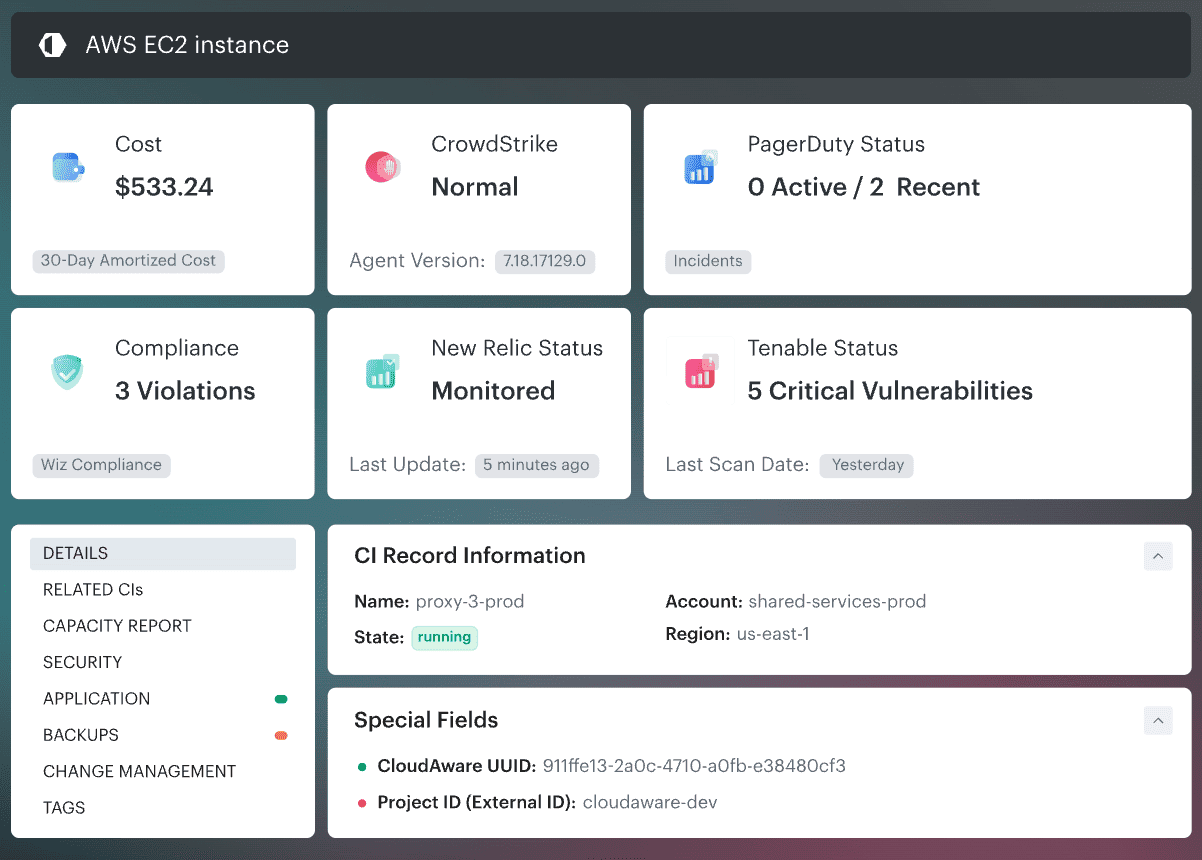Viewport: 1202px width, 860px height.
Task: Click the Last Scan Date label
Action: (737, 465)
